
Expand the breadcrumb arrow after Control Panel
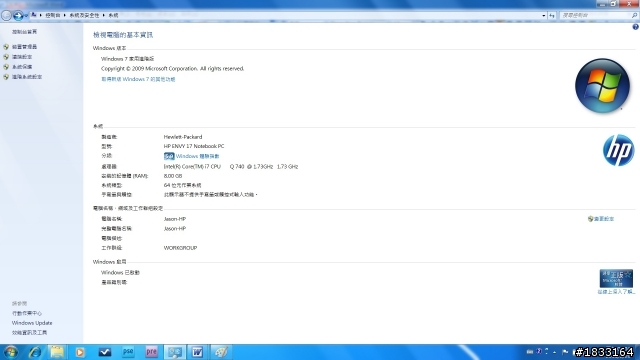coord(64,15)
